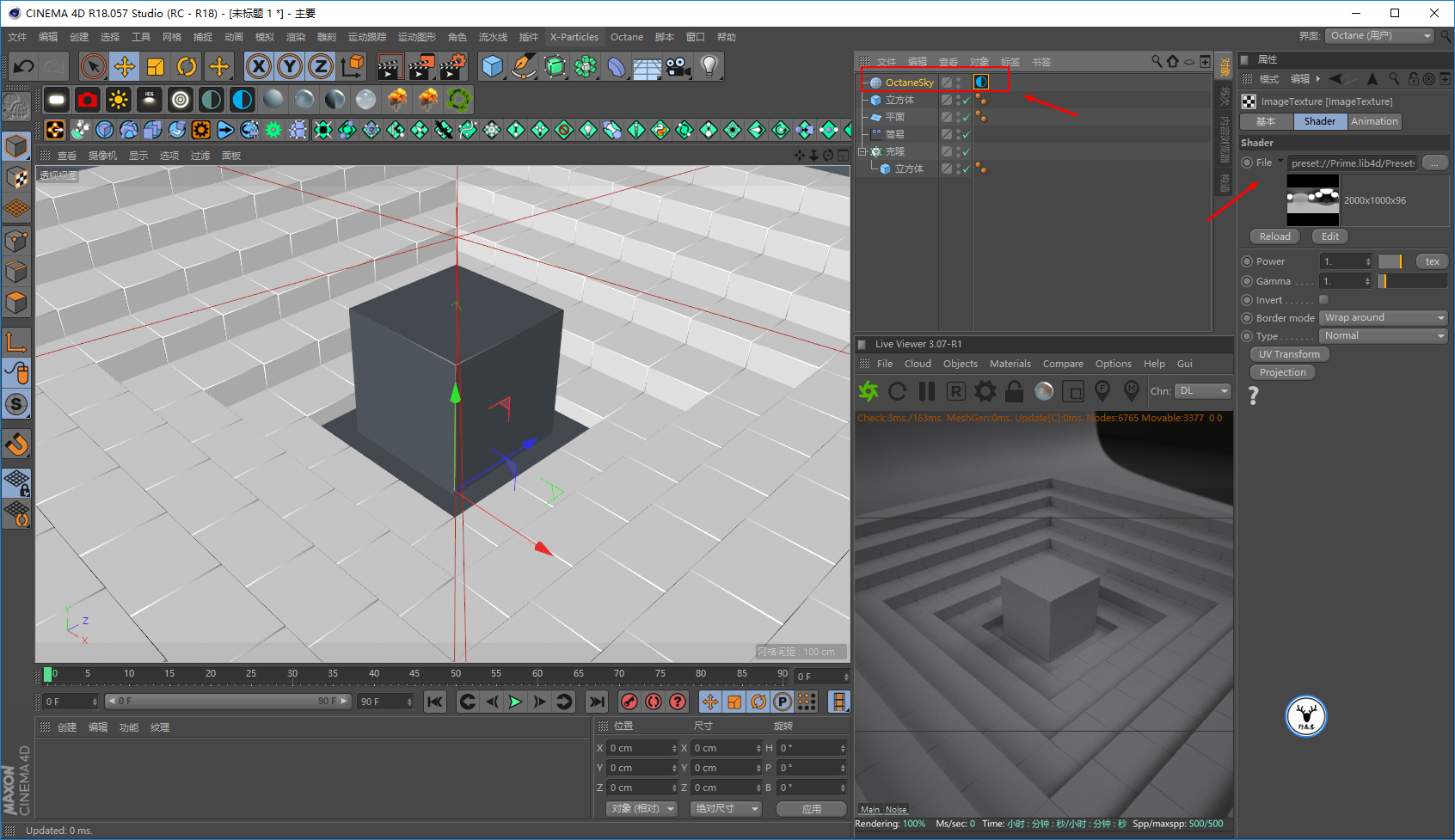This screenshot has width=1455, height=840.
Task: Open the Live Viewer Objects menu
Action: (x=961, y=364)
